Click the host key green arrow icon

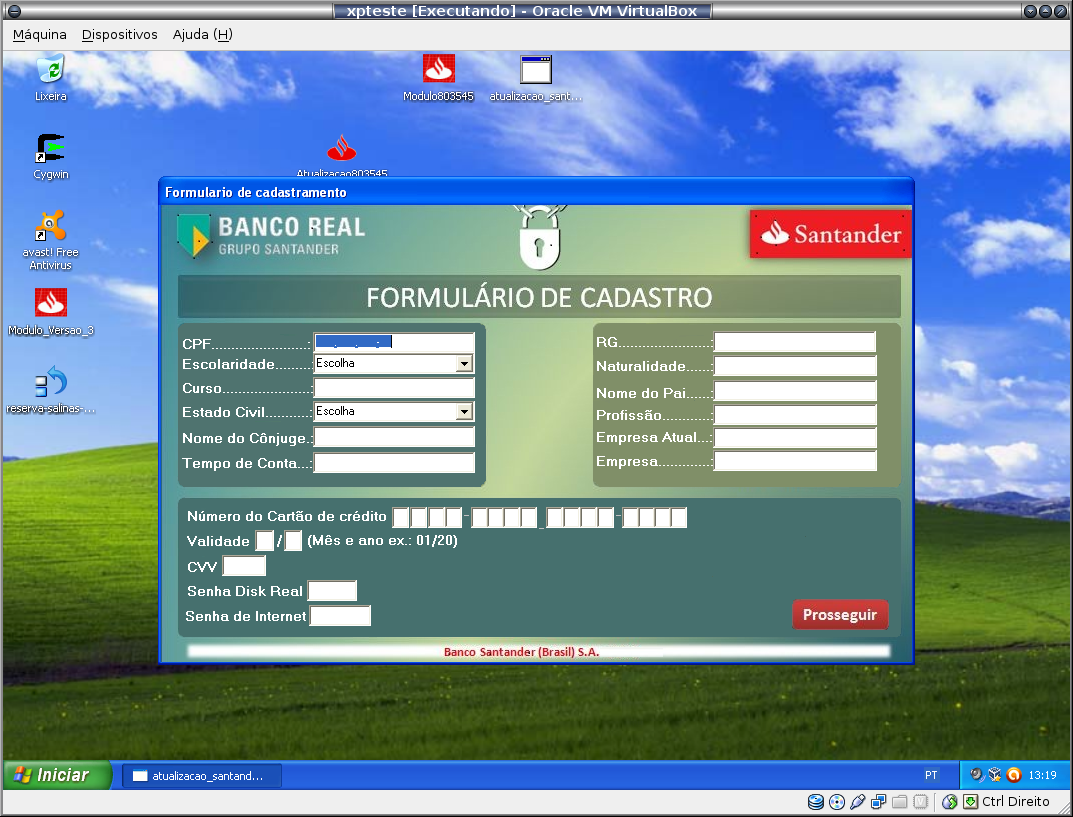tap(970, 801)
